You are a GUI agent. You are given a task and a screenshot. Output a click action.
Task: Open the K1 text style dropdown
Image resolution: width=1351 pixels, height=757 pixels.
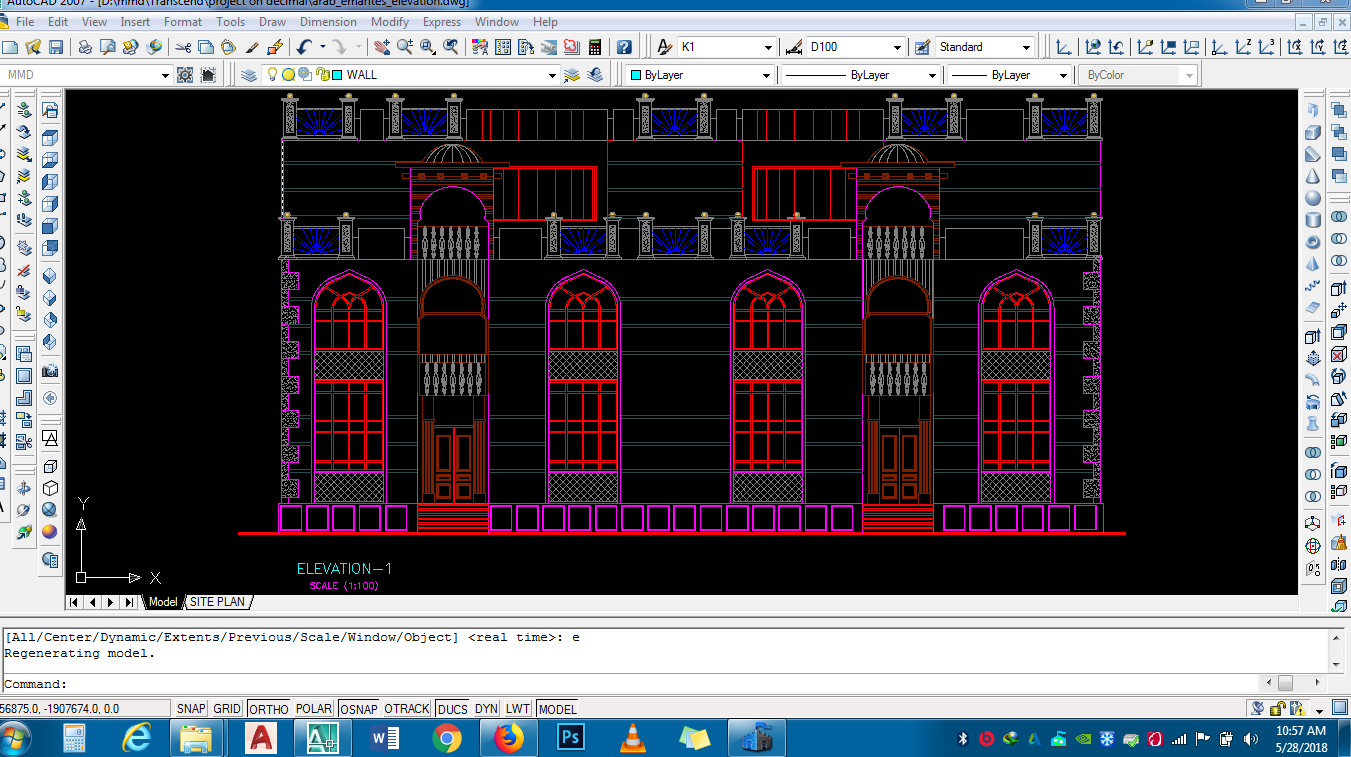(x=768, y=47)
